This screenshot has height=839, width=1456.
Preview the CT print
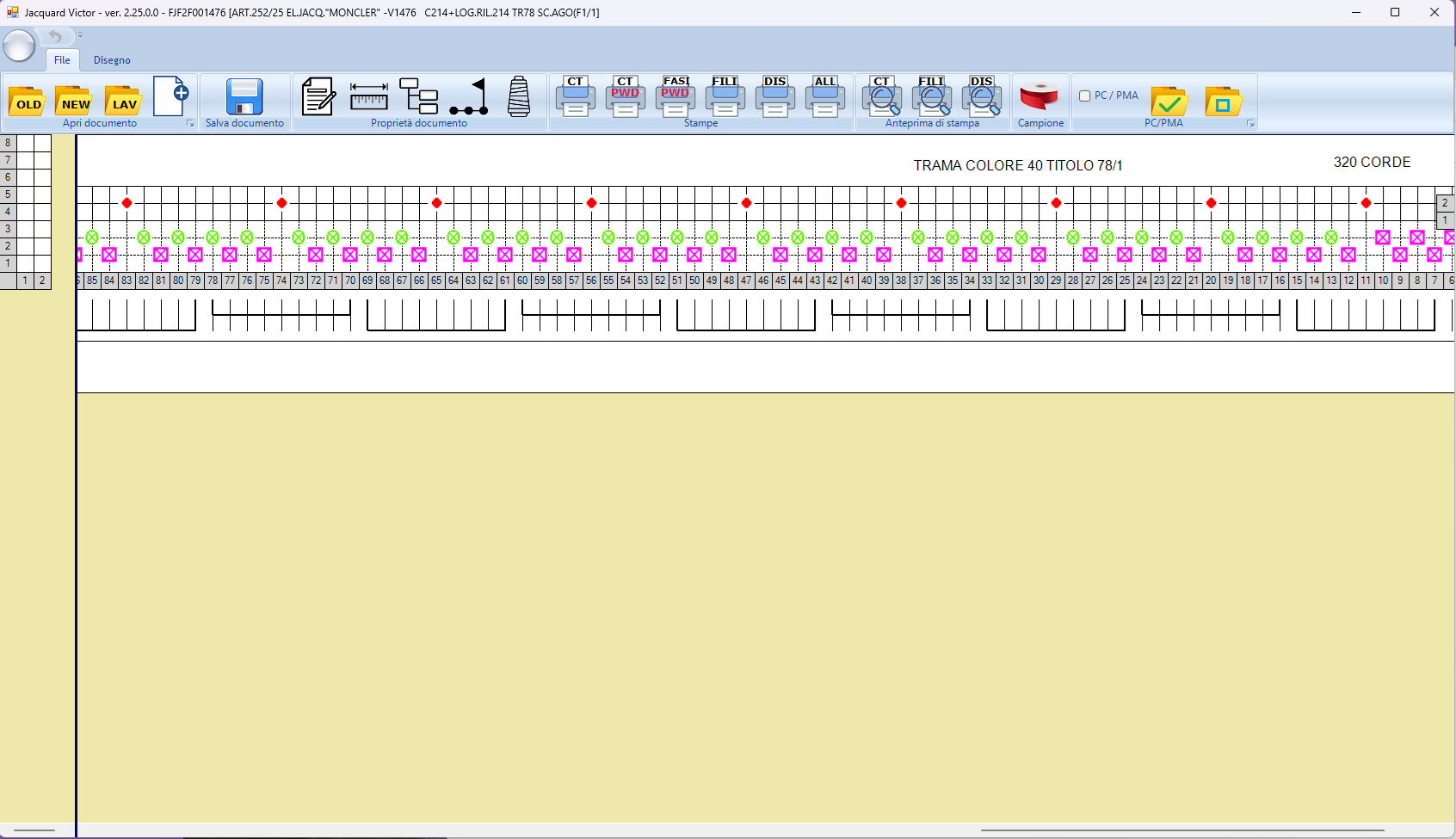(882, 96)
